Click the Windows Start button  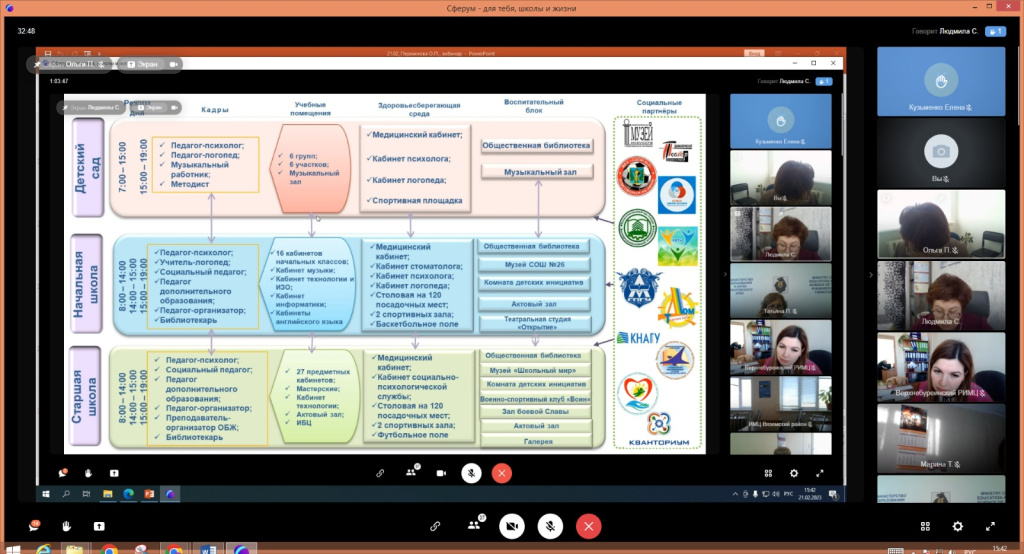(x=14, y=549)
